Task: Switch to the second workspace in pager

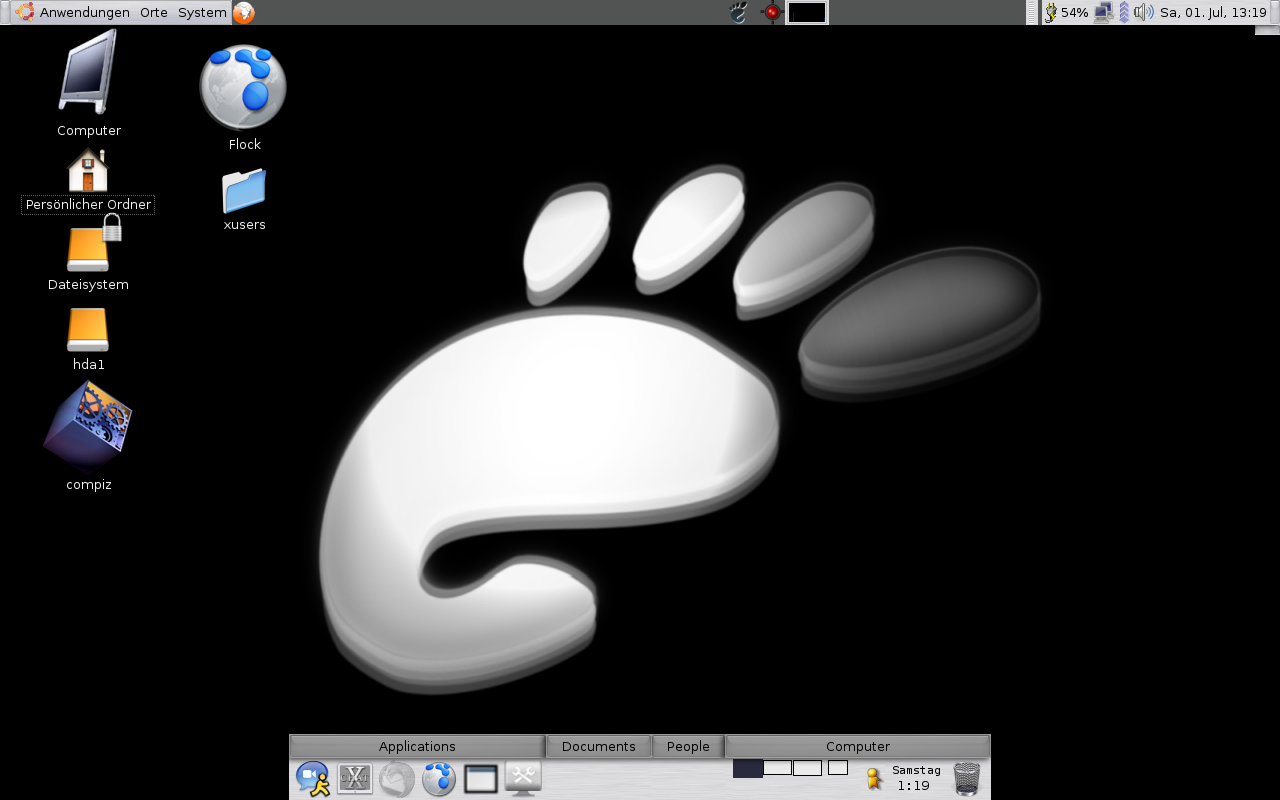Action: 777,768
